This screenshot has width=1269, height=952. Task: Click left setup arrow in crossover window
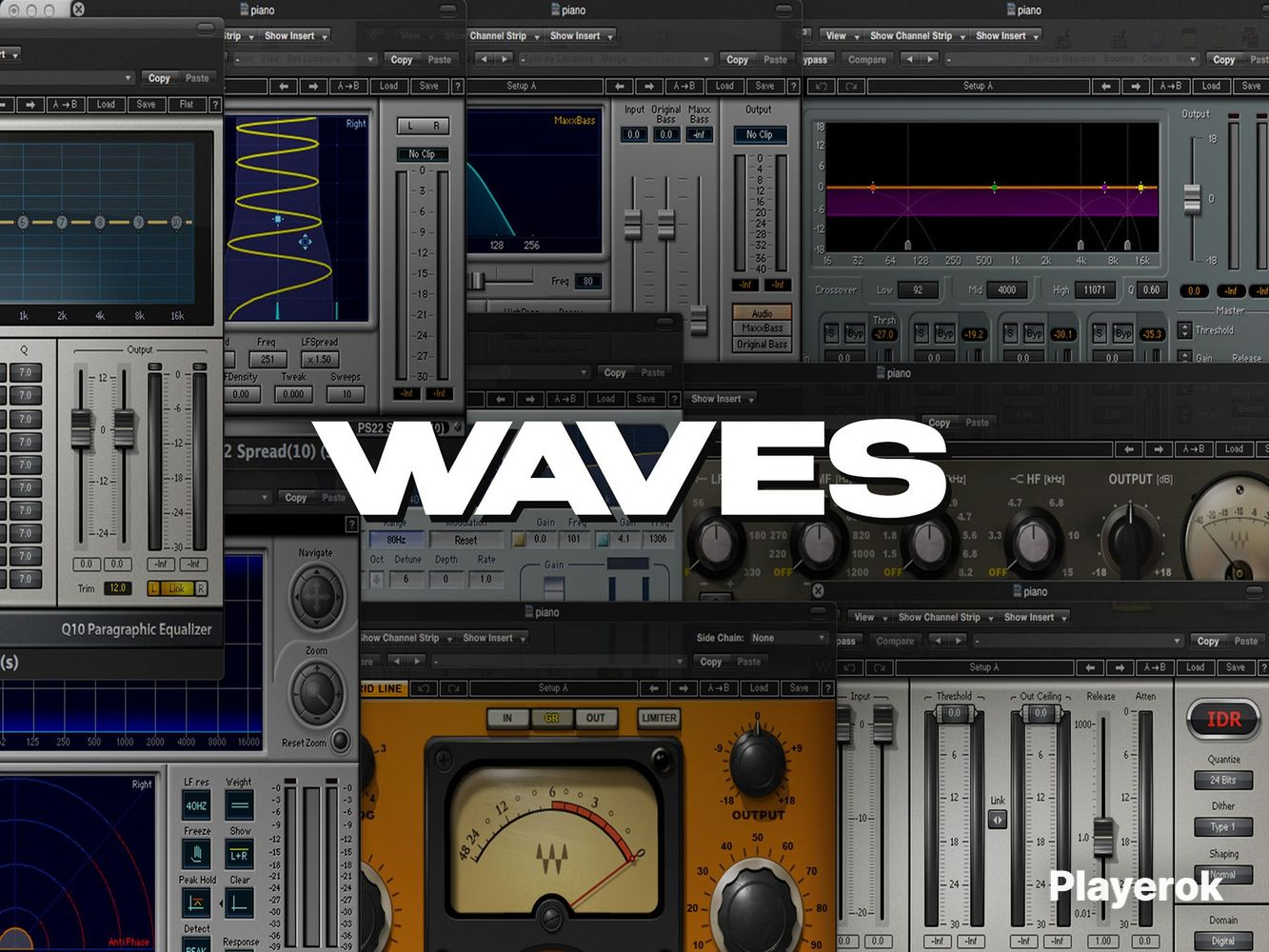[x=1106, y=86]
